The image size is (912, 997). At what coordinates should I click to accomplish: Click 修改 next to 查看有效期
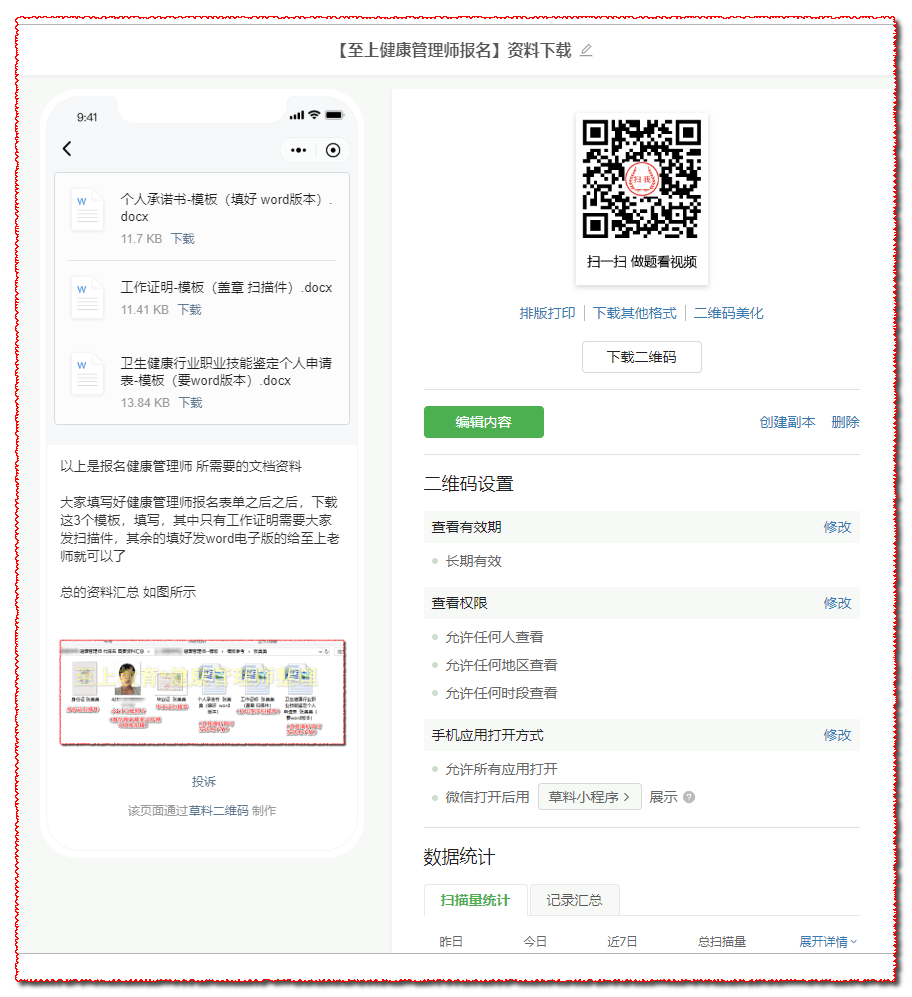point(837,527)
